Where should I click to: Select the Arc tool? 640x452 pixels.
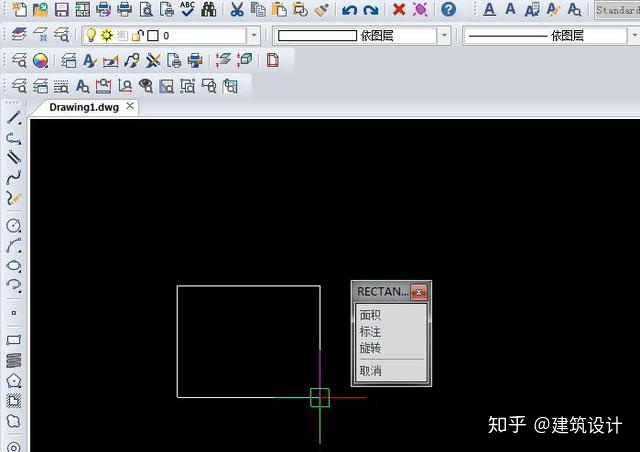14,245
